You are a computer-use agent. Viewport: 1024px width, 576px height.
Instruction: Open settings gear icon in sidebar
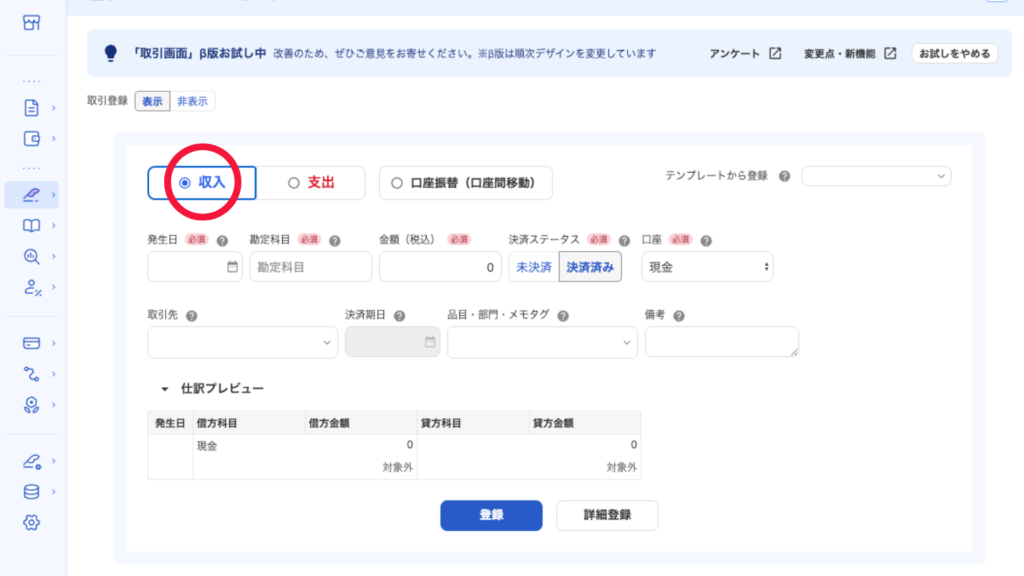tap(32, 522)
